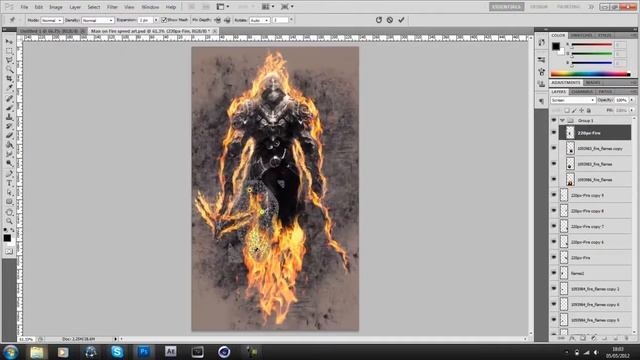The image size is (640, 360).
Task: Select the Move tool in the toolbox
Action: [9, 42]
